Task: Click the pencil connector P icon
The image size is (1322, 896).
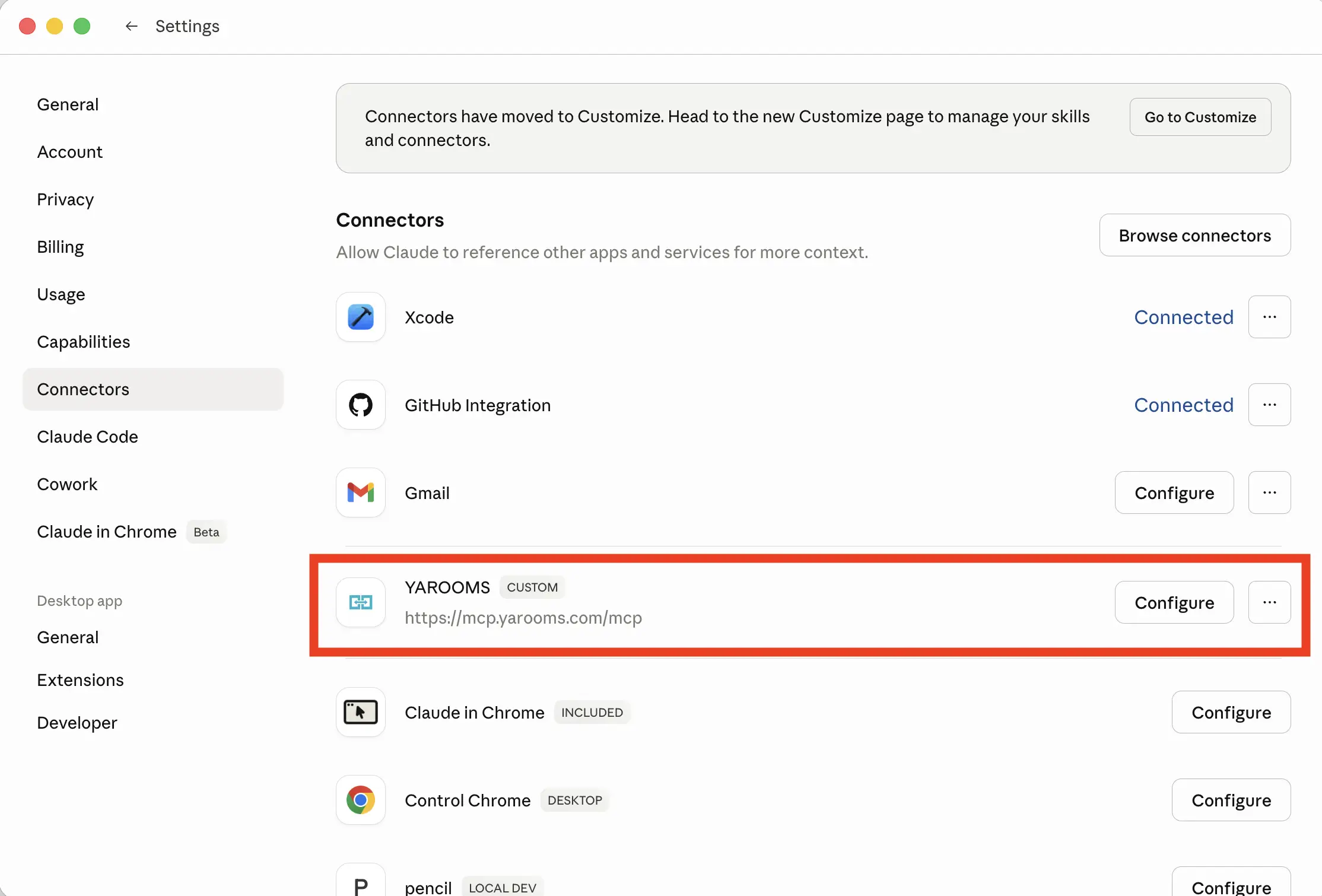Action: [x=360, y=885]
